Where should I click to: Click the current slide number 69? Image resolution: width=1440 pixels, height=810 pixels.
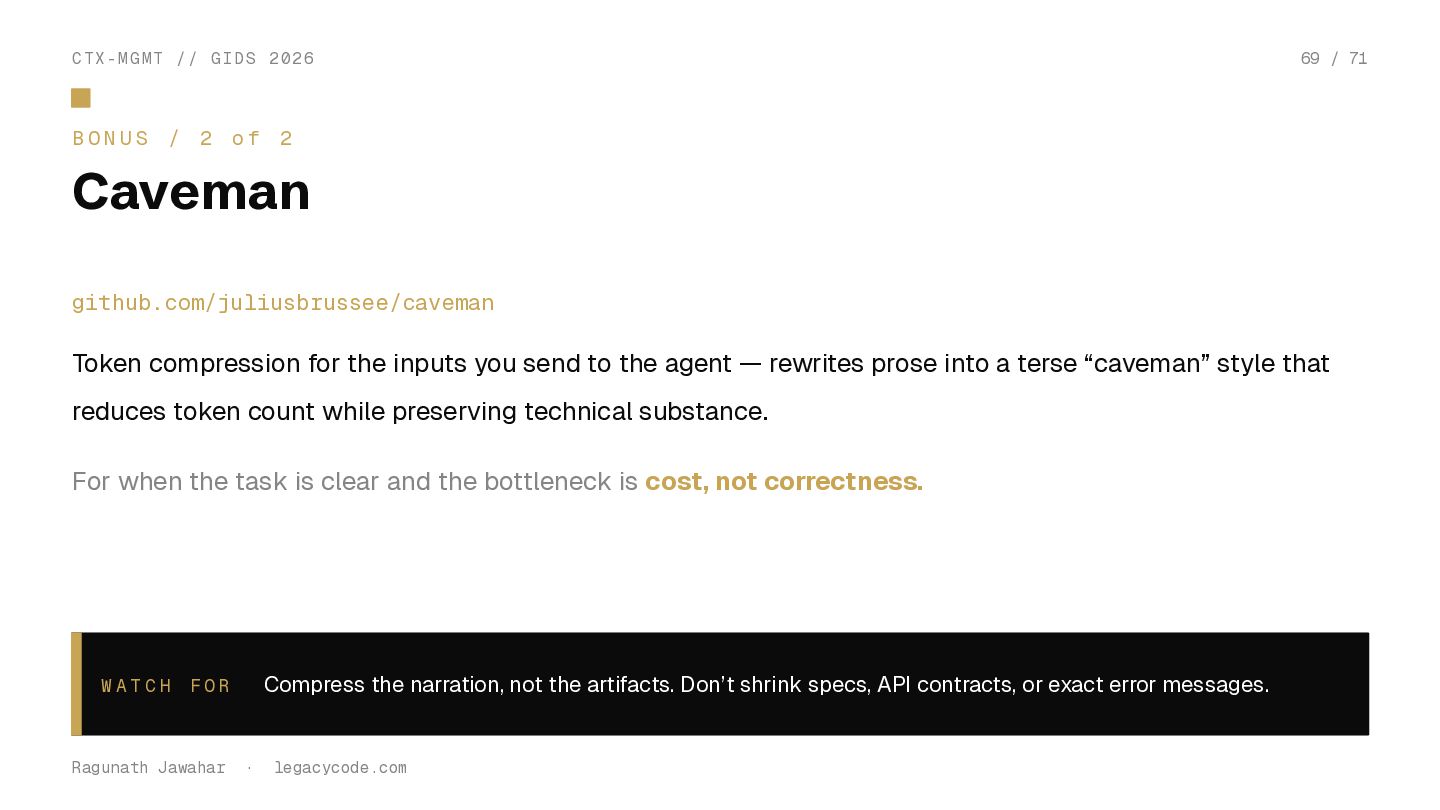[1310, 59]
